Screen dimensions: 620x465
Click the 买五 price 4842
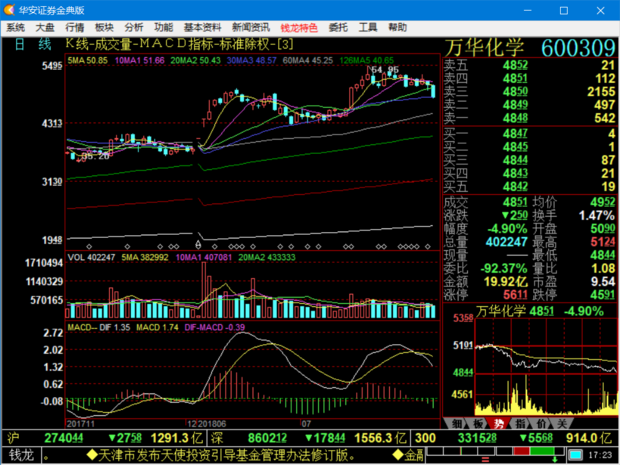click(x=515, y=186)
